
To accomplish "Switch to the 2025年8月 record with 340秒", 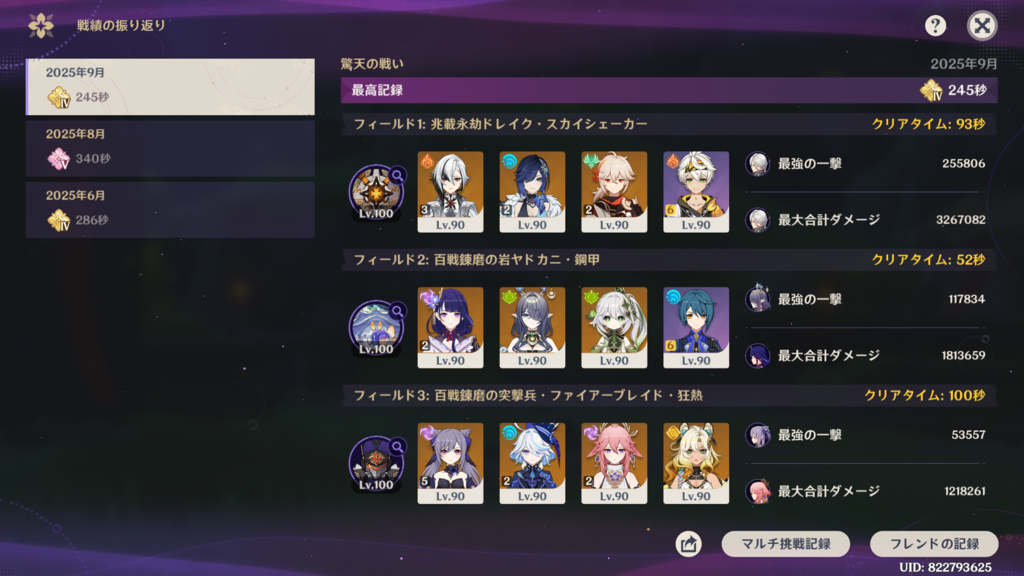I will point(170,148).
